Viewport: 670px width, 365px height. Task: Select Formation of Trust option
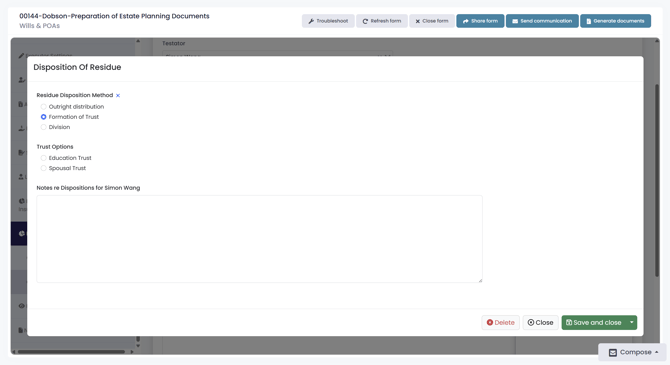point(43,117)
